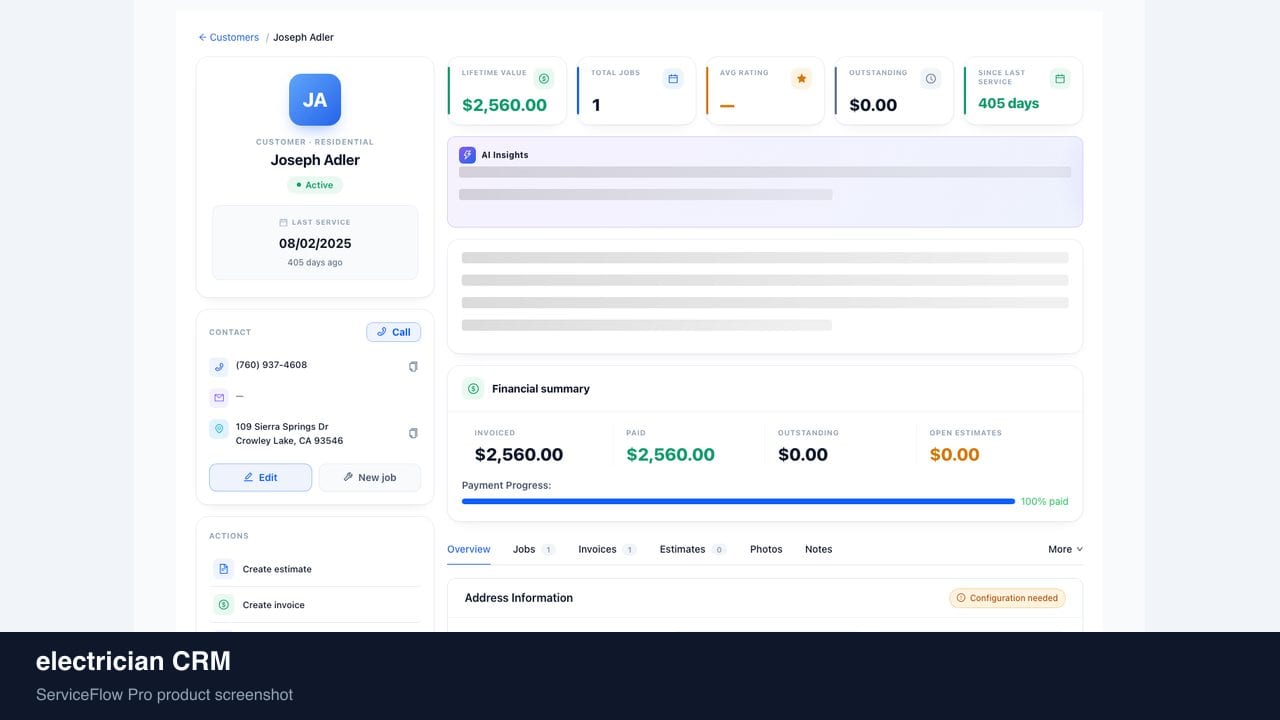Click the 100% paid label

(x=1044, y=501)
